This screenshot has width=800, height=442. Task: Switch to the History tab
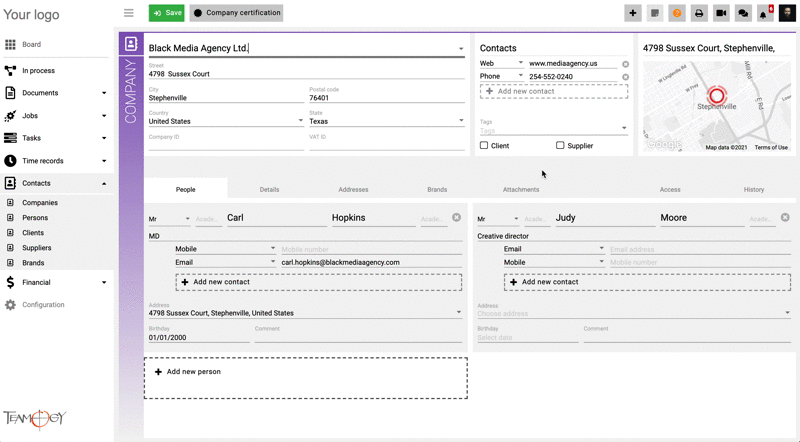[754, 189]
